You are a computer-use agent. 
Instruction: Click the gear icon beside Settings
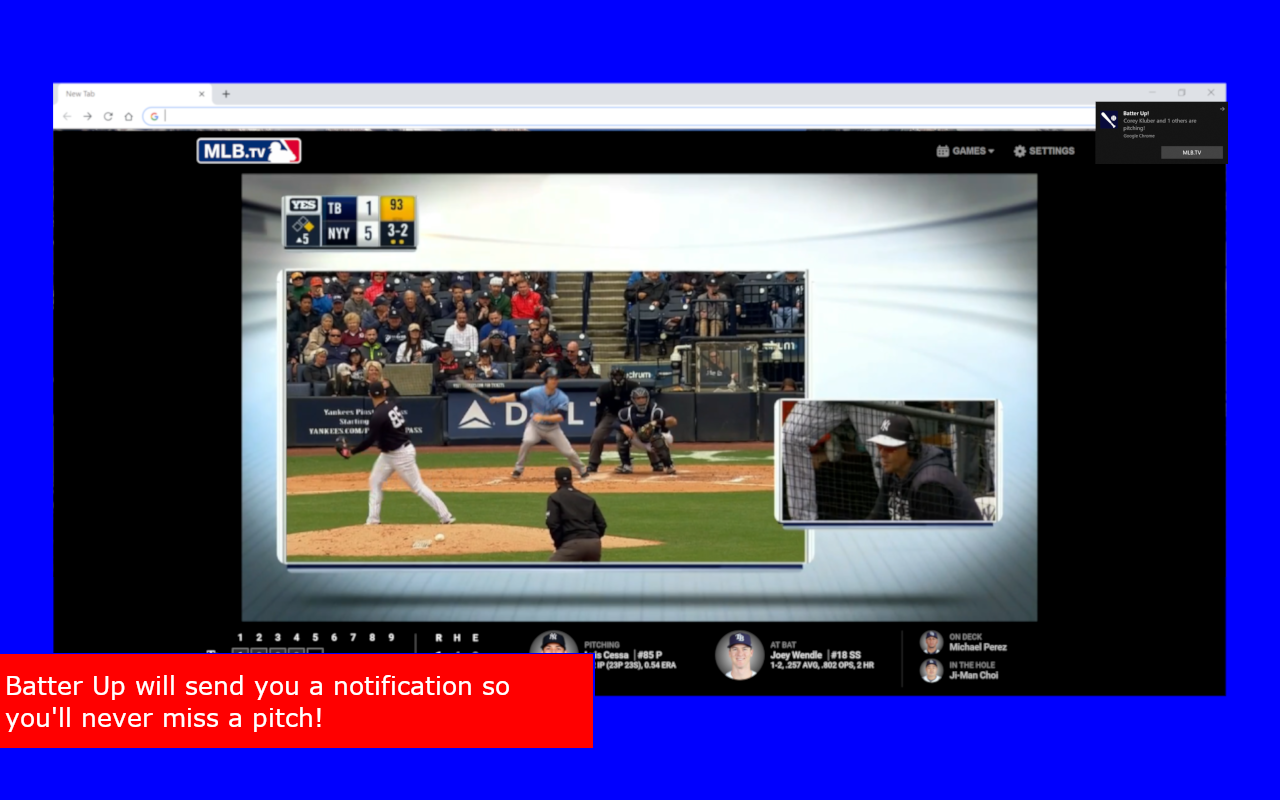point(1020,151)
